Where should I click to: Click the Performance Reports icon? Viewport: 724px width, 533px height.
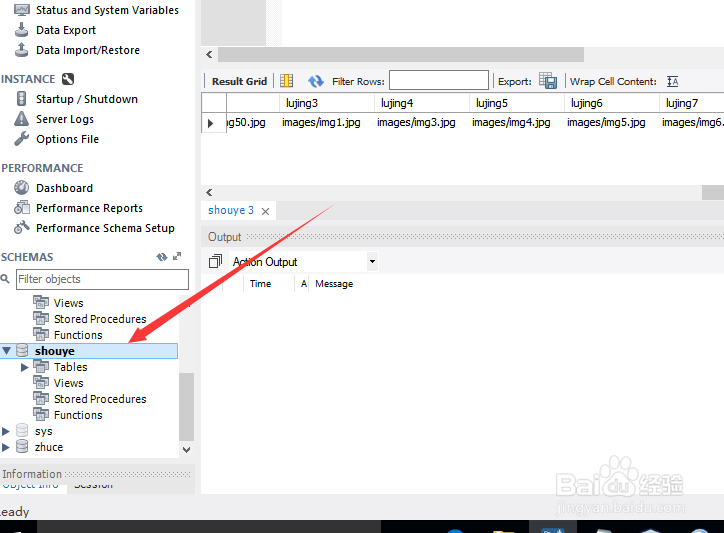point(21,208)
